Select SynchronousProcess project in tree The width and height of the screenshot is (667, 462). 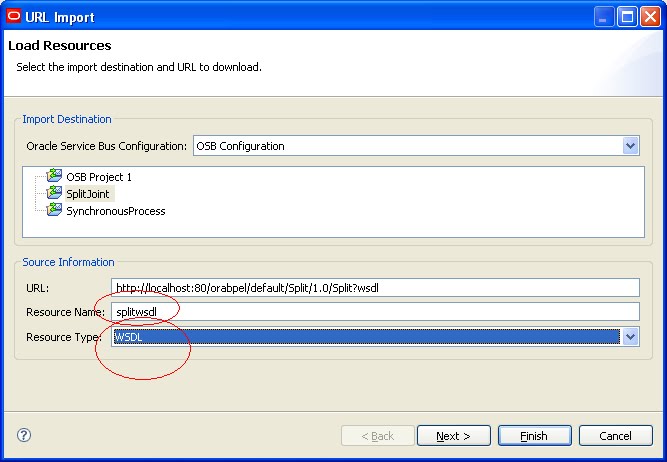(x=115, y=211)
